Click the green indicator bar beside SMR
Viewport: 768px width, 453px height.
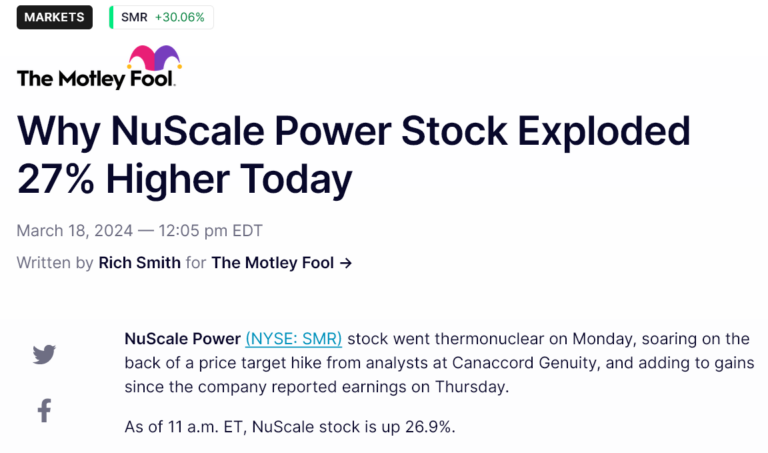click(111, 17)
